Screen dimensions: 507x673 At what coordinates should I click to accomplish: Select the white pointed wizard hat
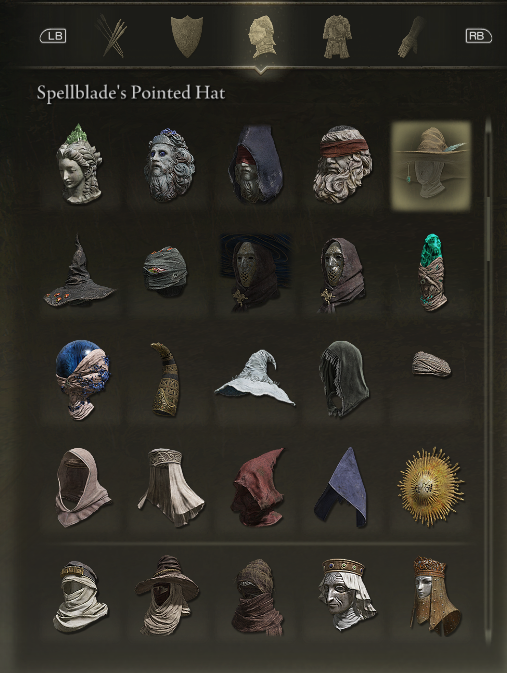tap(255, 377)
